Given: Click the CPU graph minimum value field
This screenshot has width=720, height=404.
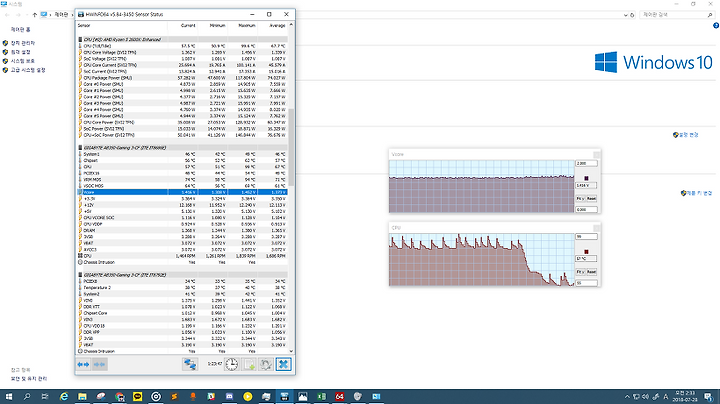Looking at the screenshot, I should click(586, 283).
